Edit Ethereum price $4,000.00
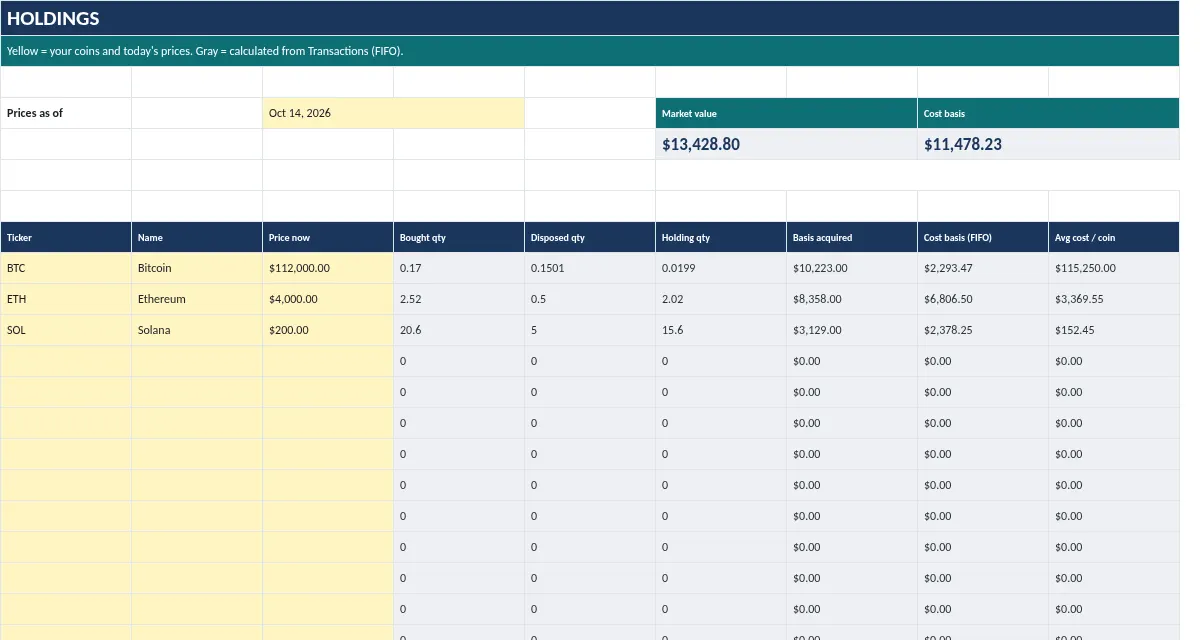This screenshot has height=640, width=1200. tap(328, 299)
